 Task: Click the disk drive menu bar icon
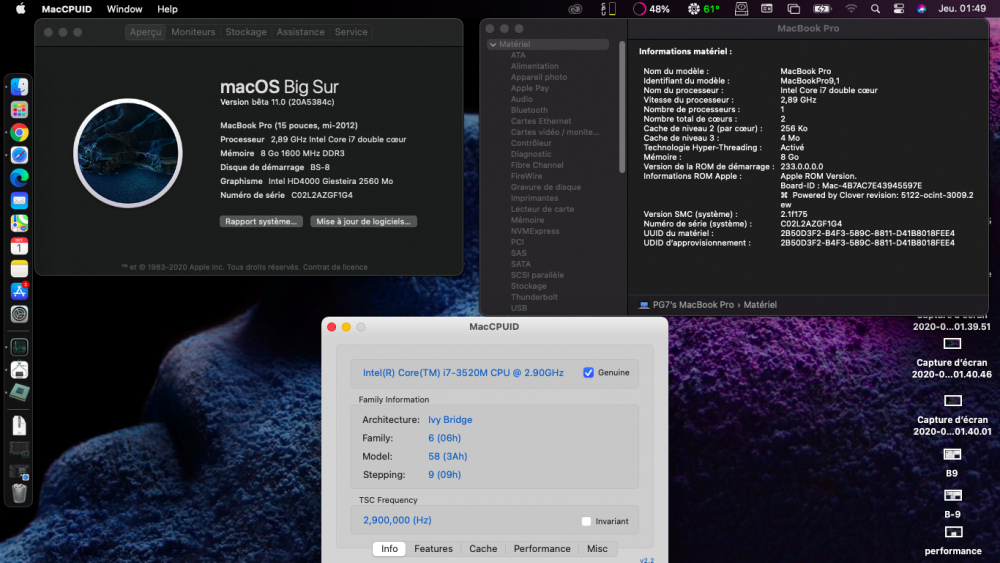point(741,9)
